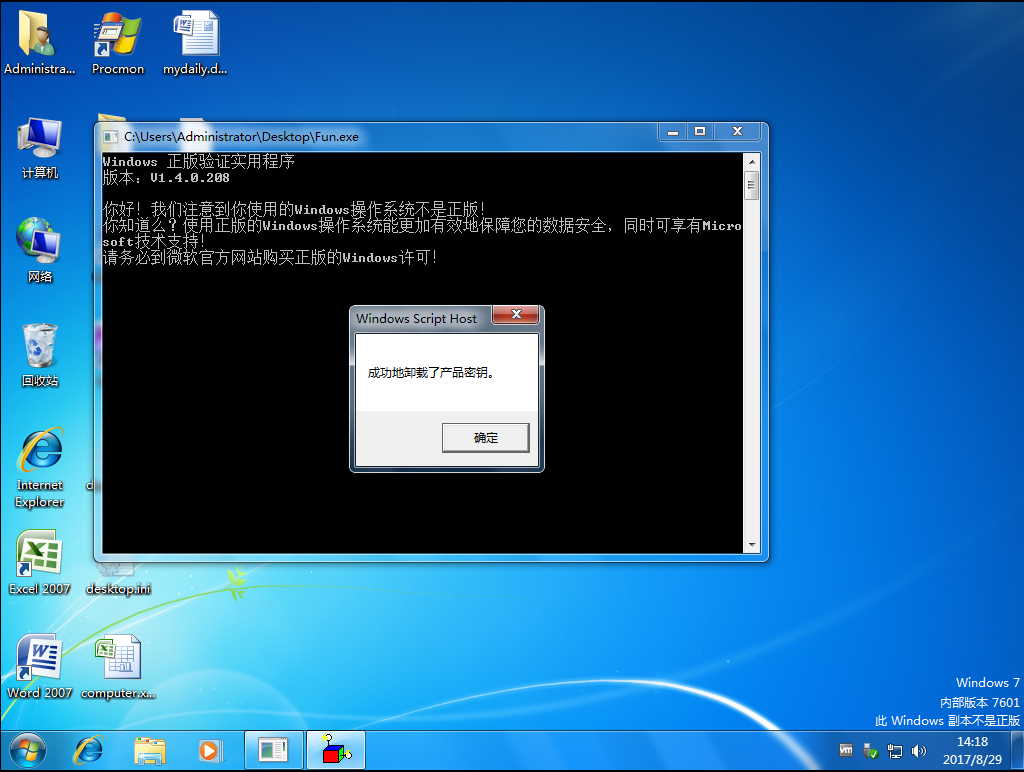Viewport: 1024px width, 772px height.
Task: Click 确定 in the Windows Script Host dialog
Action: 485,437
